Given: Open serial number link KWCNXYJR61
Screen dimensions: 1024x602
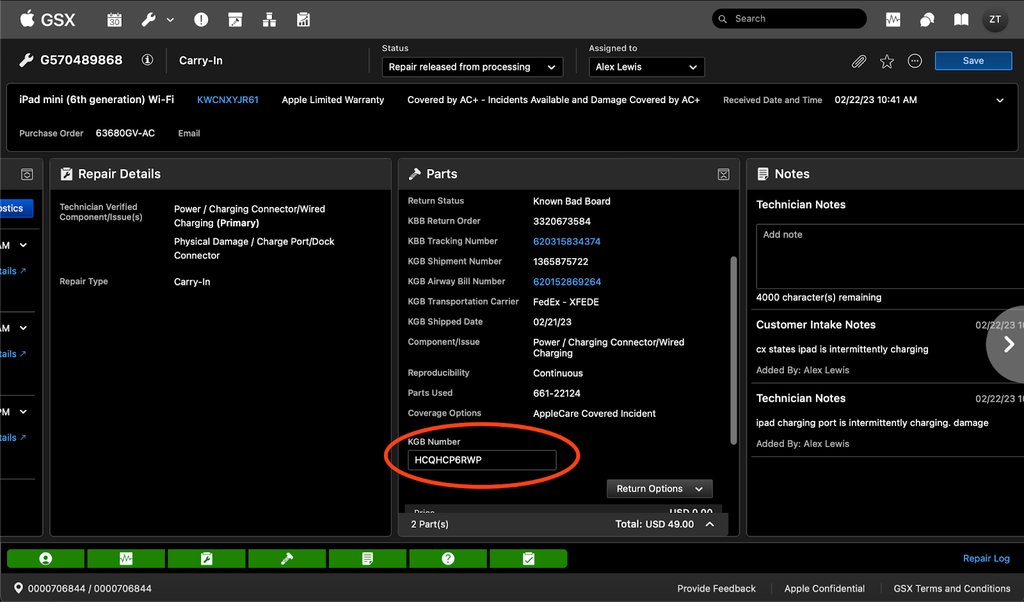Looking at the screenshot, I should (228, 100).
